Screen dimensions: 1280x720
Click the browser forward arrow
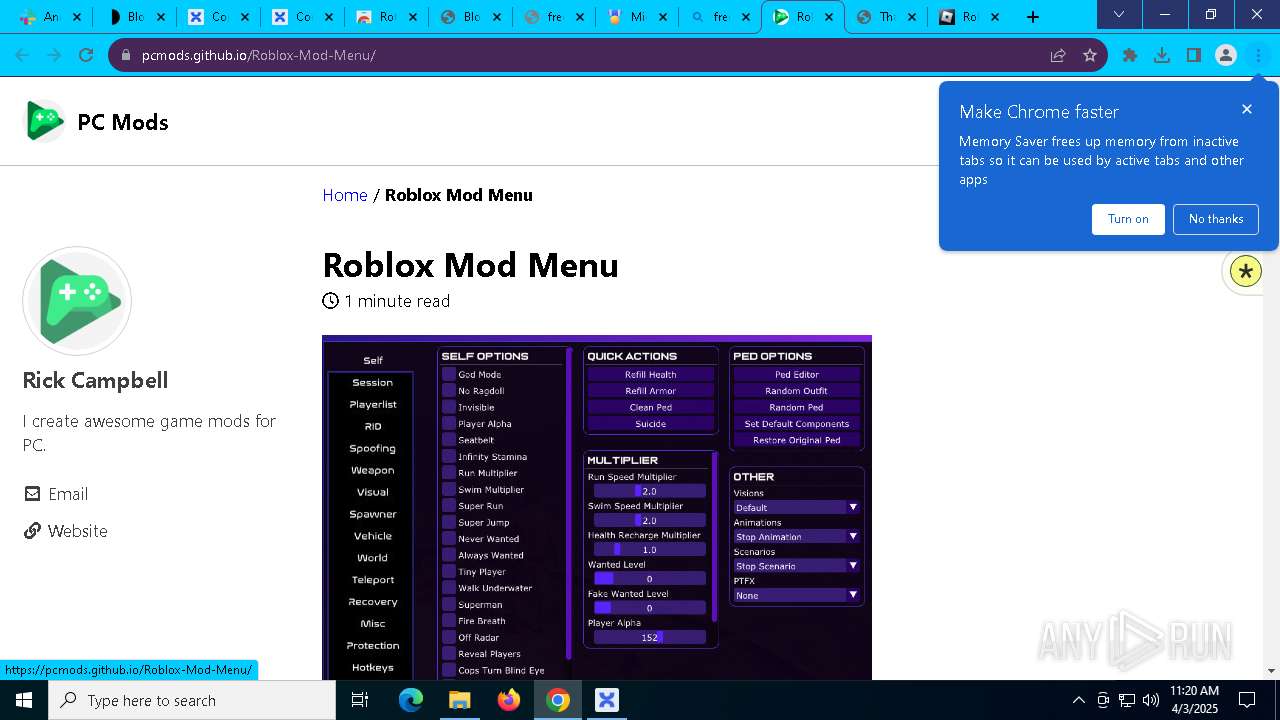54,55
